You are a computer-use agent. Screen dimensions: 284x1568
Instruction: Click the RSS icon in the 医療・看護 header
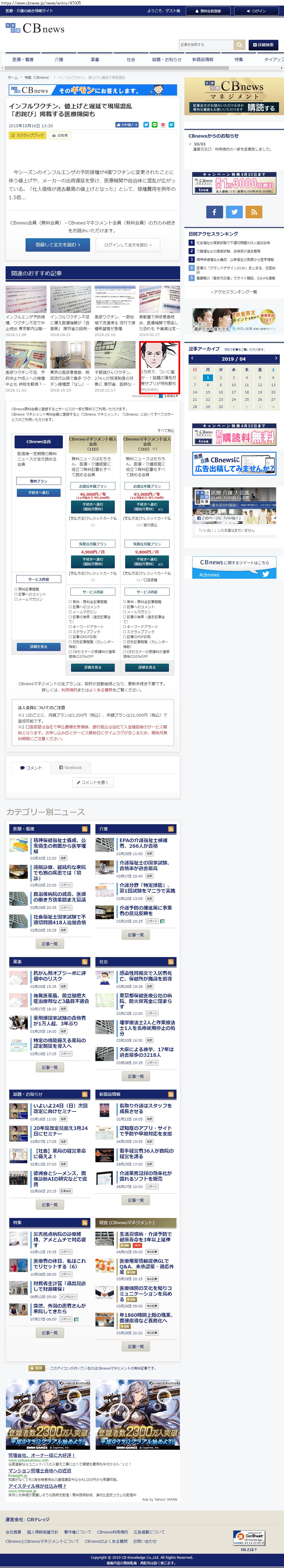pos(85,829)
